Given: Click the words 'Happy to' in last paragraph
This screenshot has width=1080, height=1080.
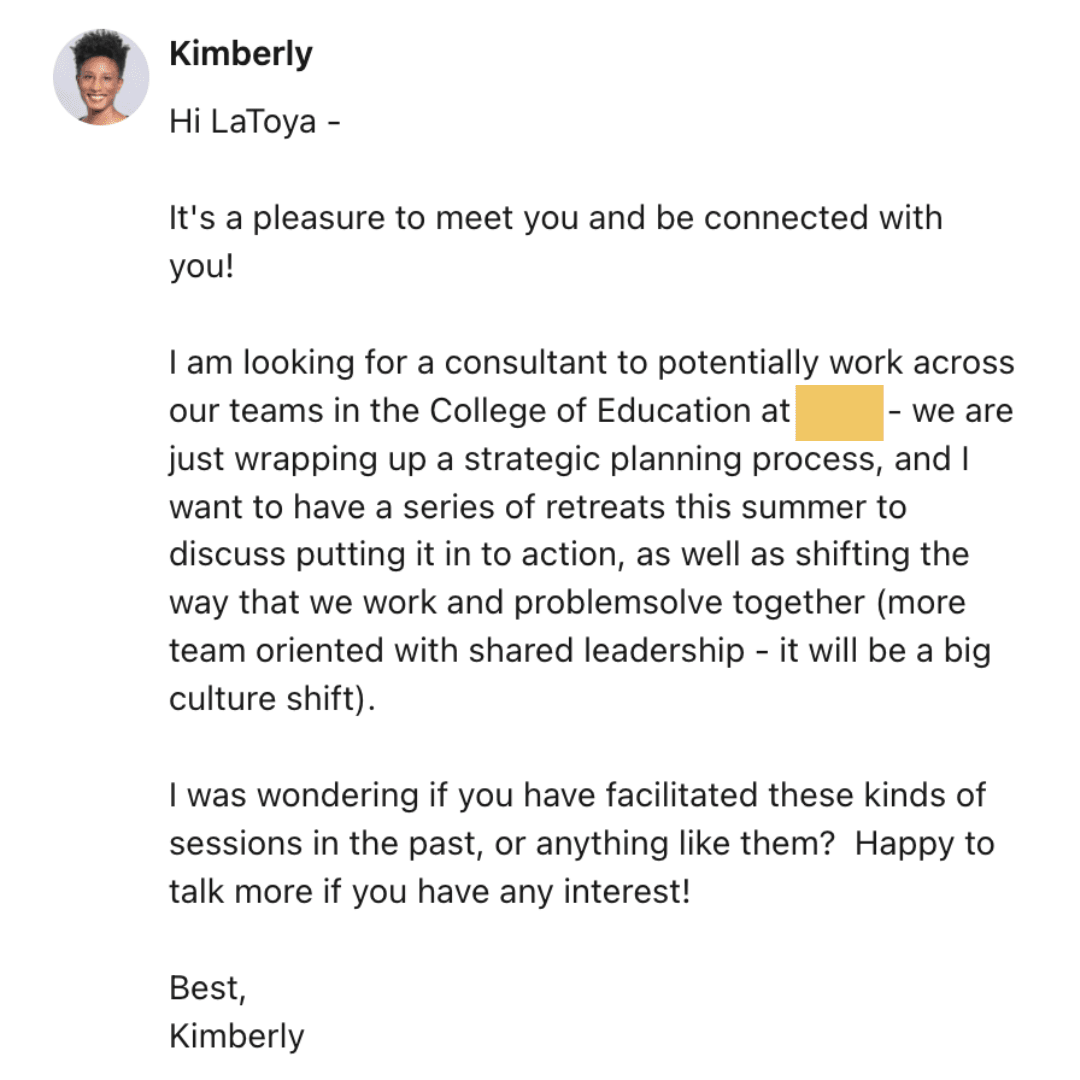Looking at the screenshot, I should (x=924, y=844).
